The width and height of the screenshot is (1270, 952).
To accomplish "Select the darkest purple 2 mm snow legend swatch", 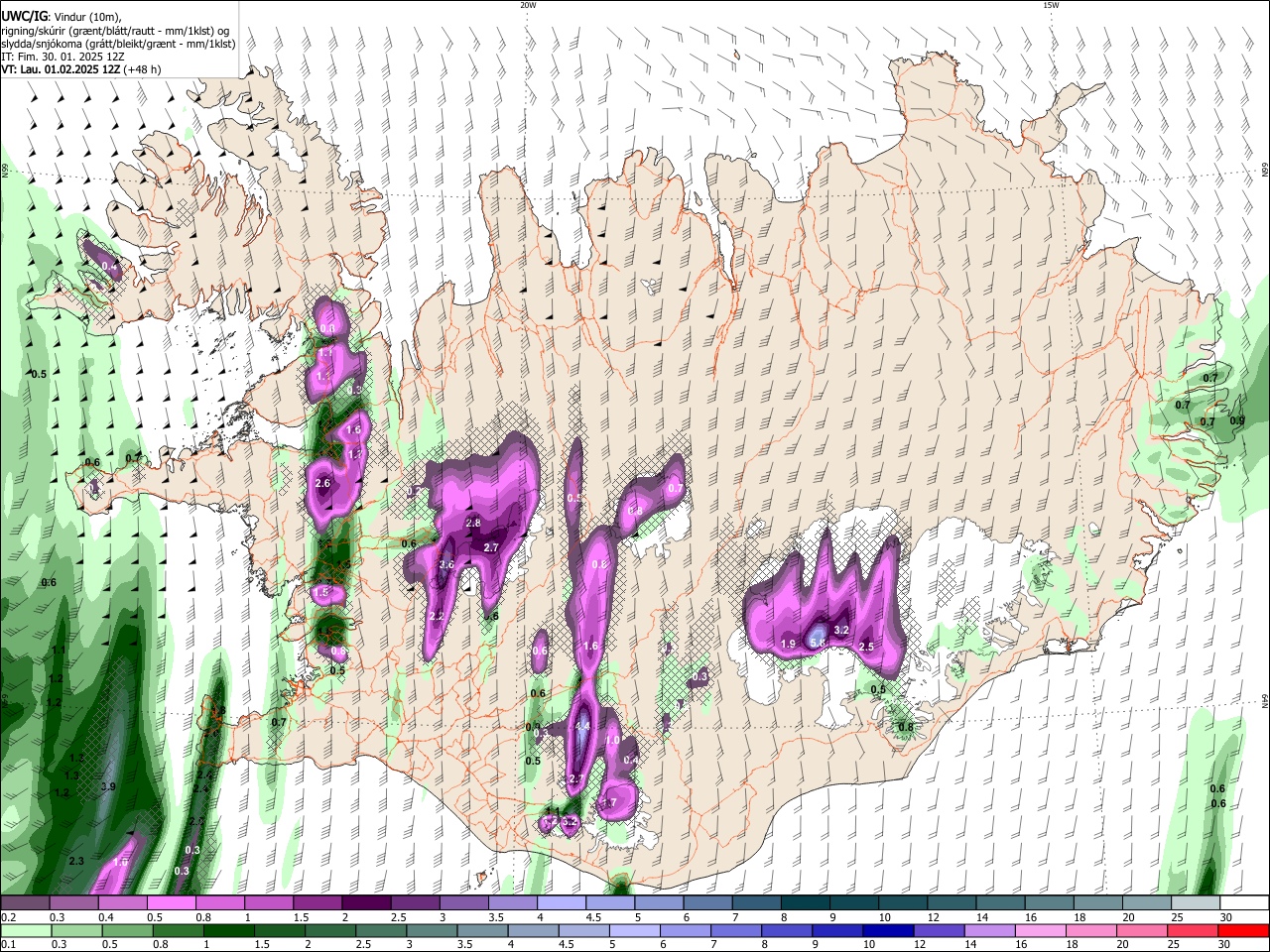I will pos(366,902).
